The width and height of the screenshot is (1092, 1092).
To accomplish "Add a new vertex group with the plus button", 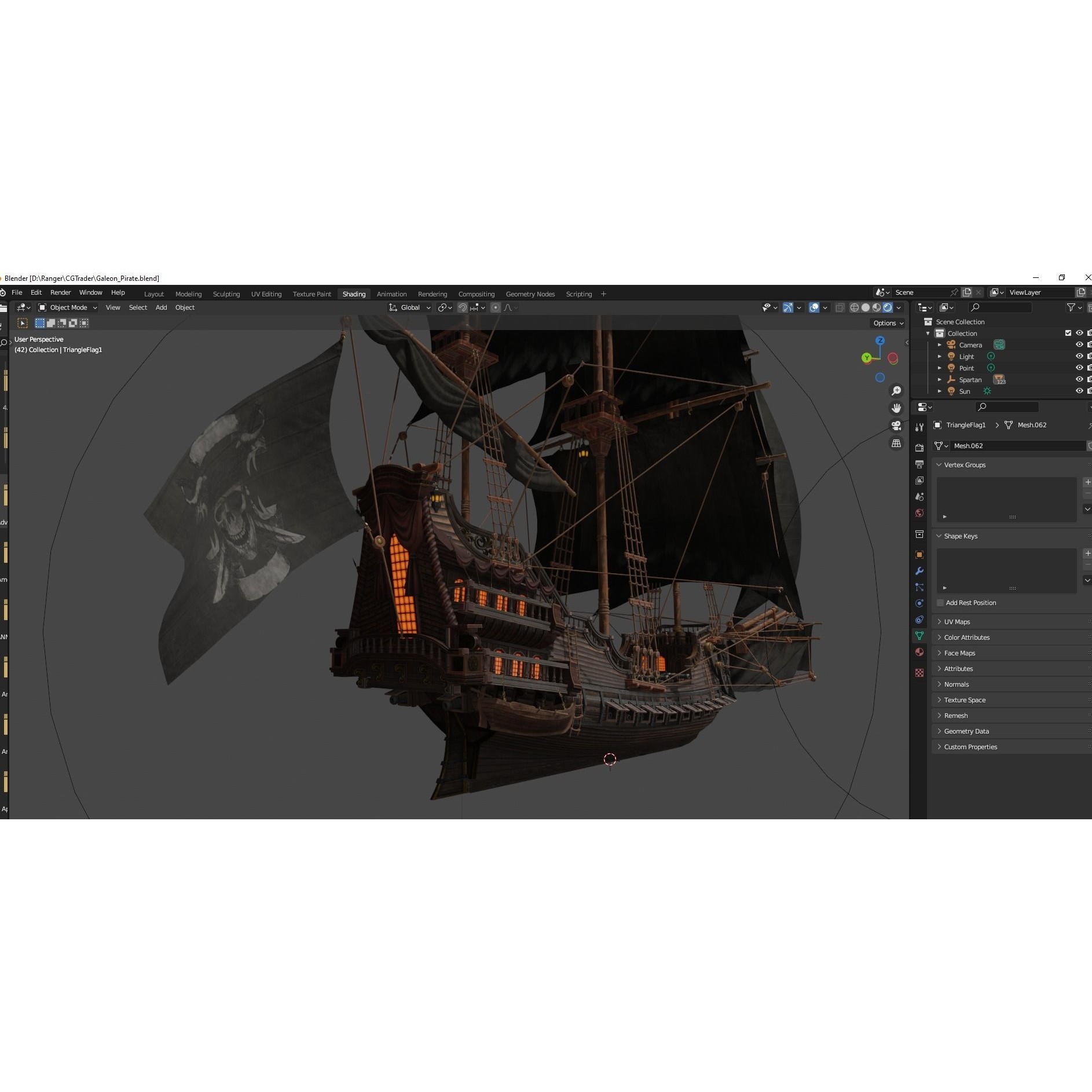I will (1089, 482).
